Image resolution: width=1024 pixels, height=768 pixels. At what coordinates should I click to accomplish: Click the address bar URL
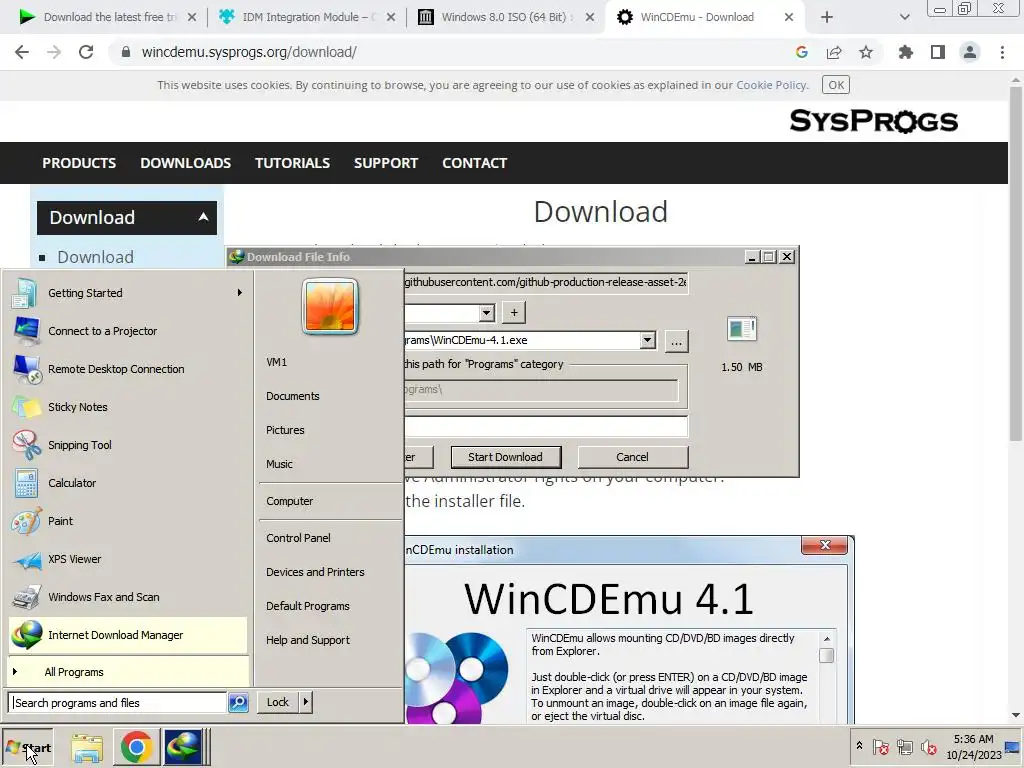249,52
